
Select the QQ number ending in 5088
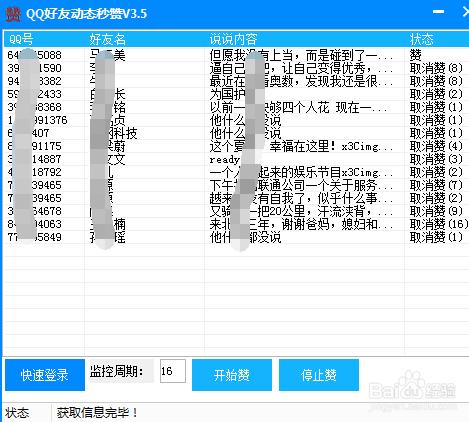tap(35, 55)
